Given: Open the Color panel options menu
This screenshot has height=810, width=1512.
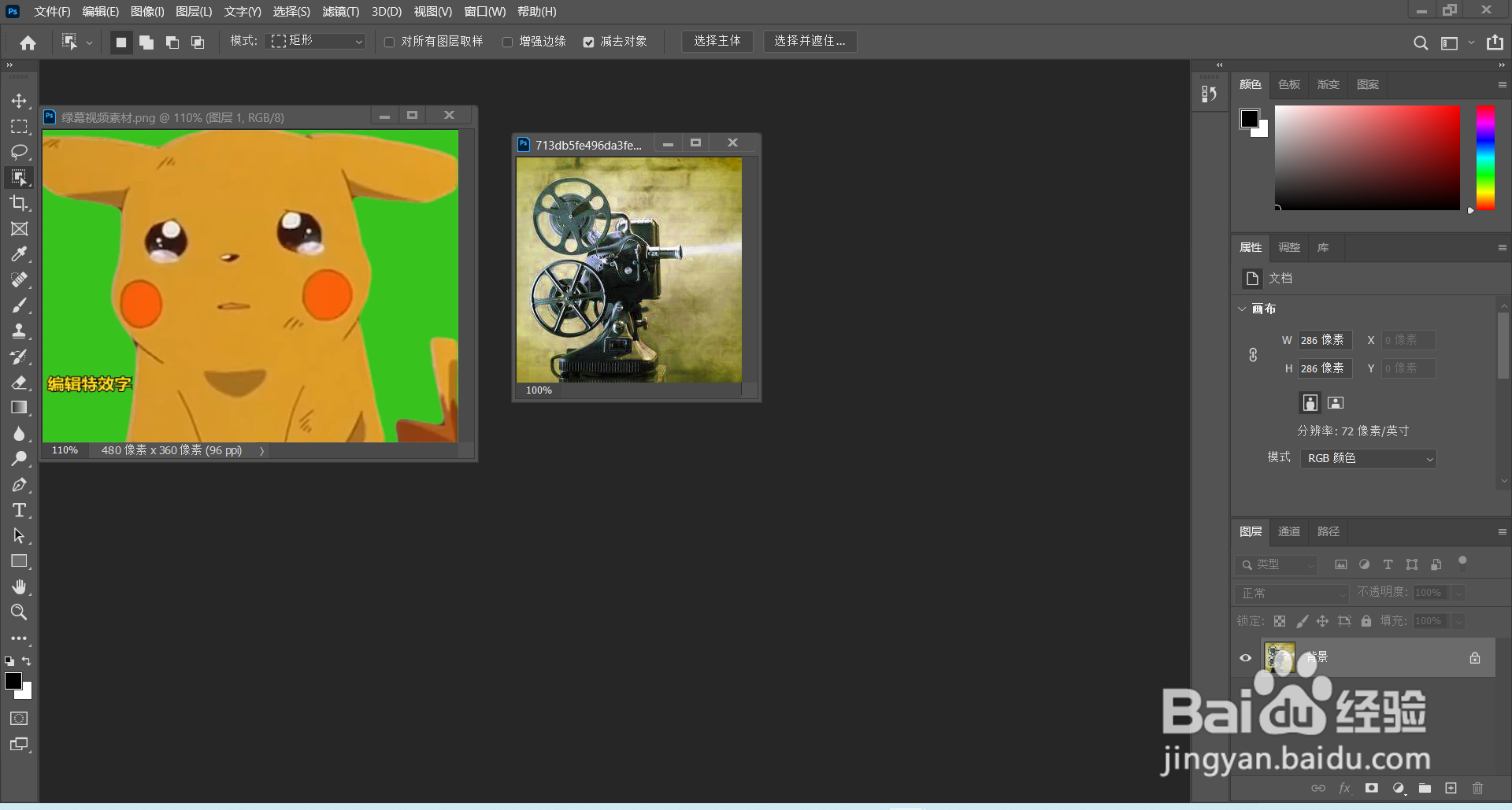Looking at the screenshot, I should pos(1502,84).
